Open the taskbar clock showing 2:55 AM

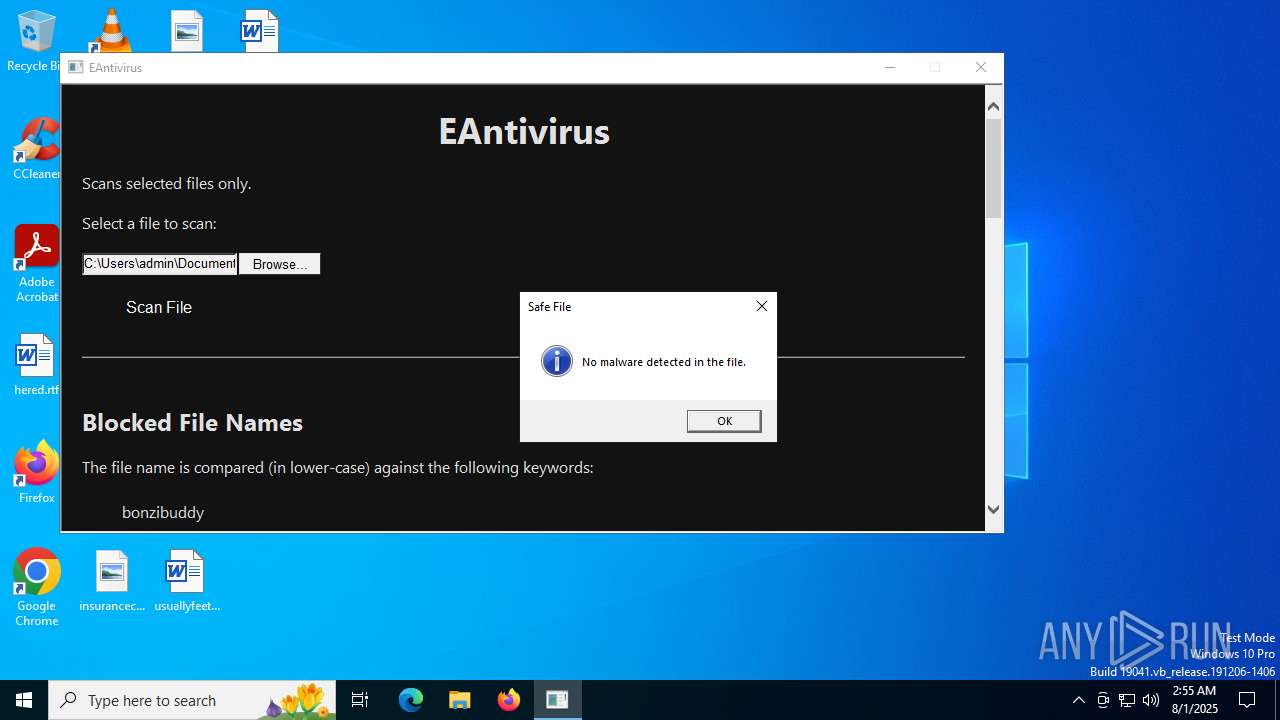pyautogui.click(x=1194, y=700)
